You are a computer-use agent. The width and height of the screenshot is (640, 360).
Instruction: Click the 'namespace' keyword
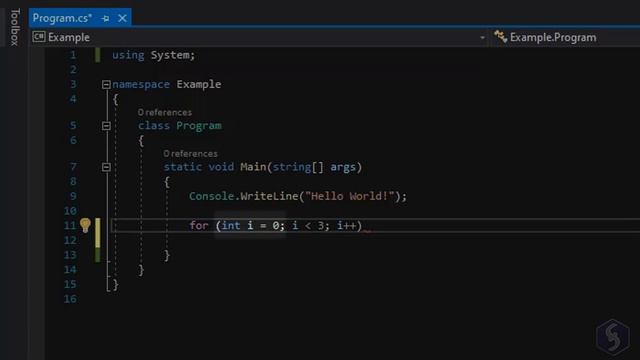coord(141,84)
